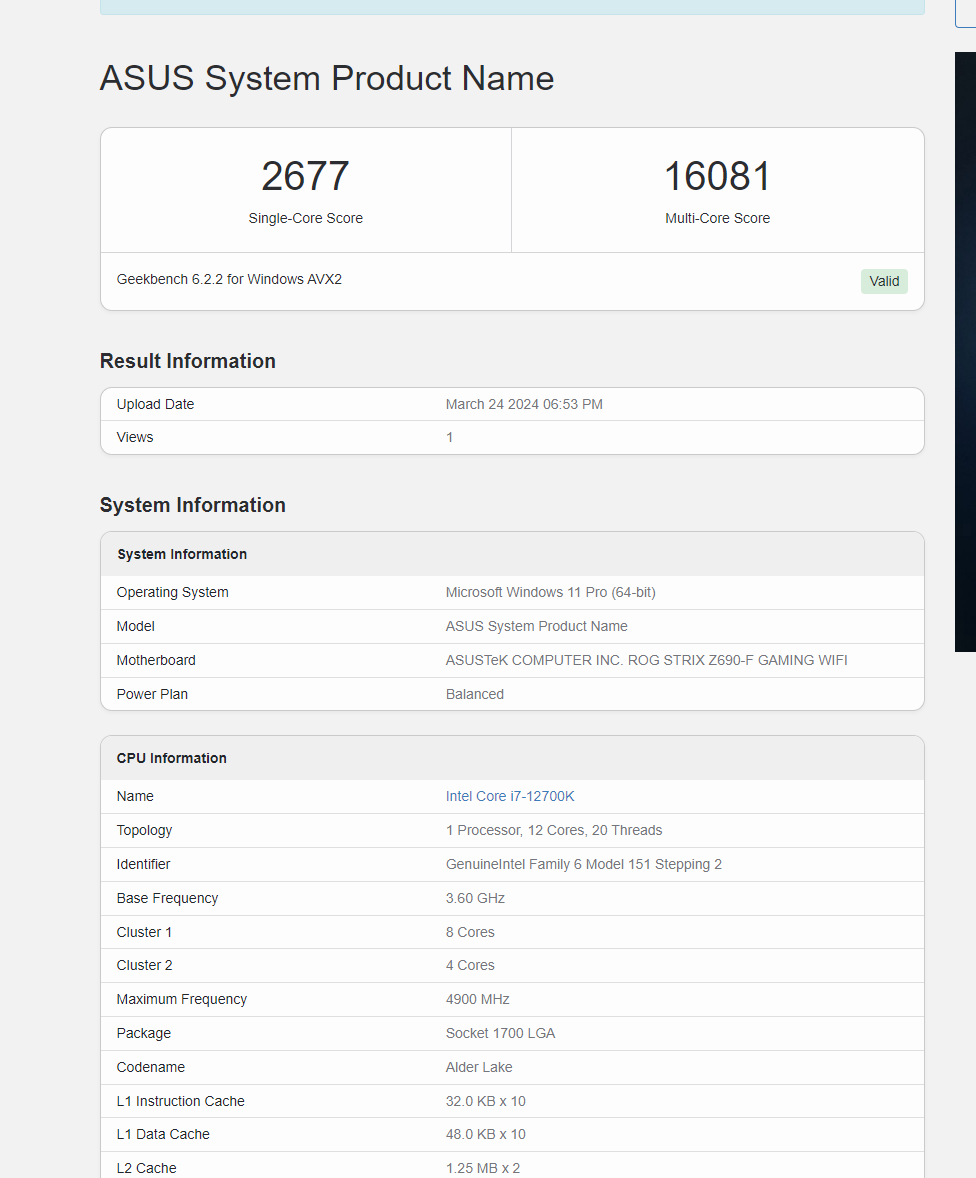Select L1 Instruction Cache value 32.0 KB x 10
Screen dimensions: 976x1178
(x=485, y=1101)
